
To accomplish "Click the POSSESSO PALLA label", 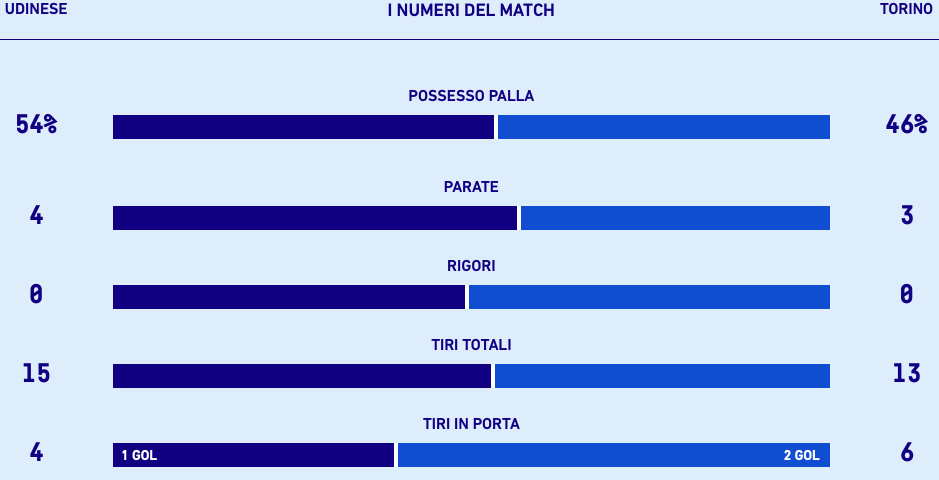I will coord(471,96).
